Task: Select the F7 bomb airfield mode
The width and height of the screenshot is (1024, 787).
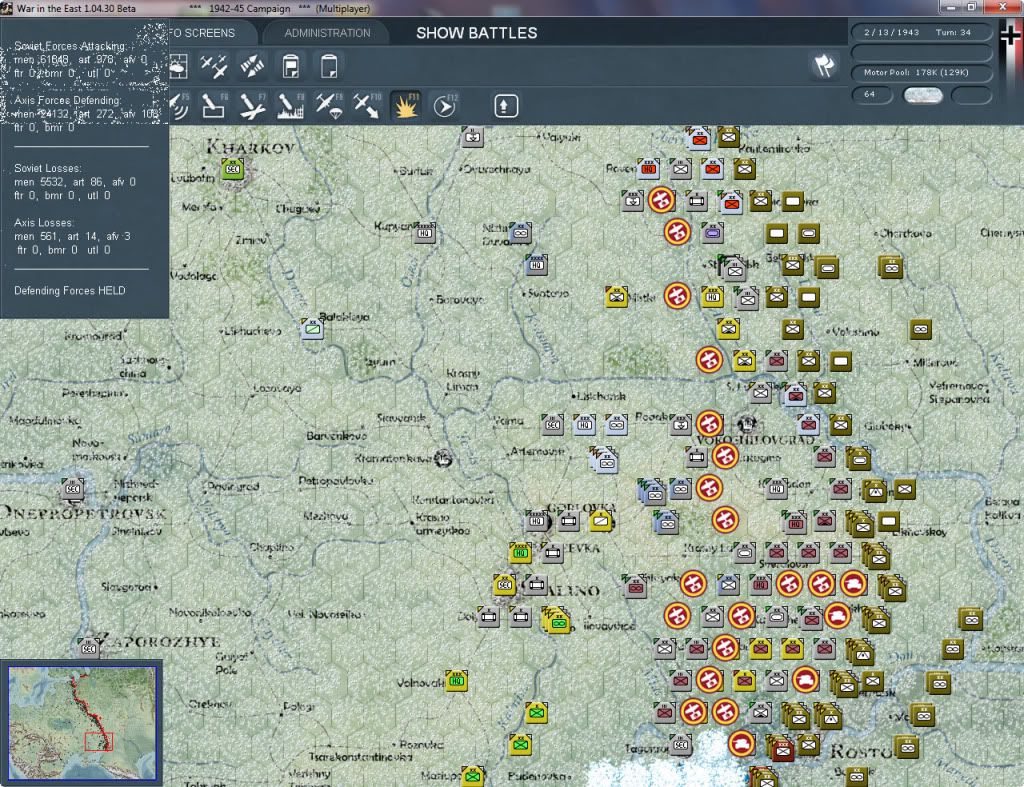Action: tap(252, 106)
